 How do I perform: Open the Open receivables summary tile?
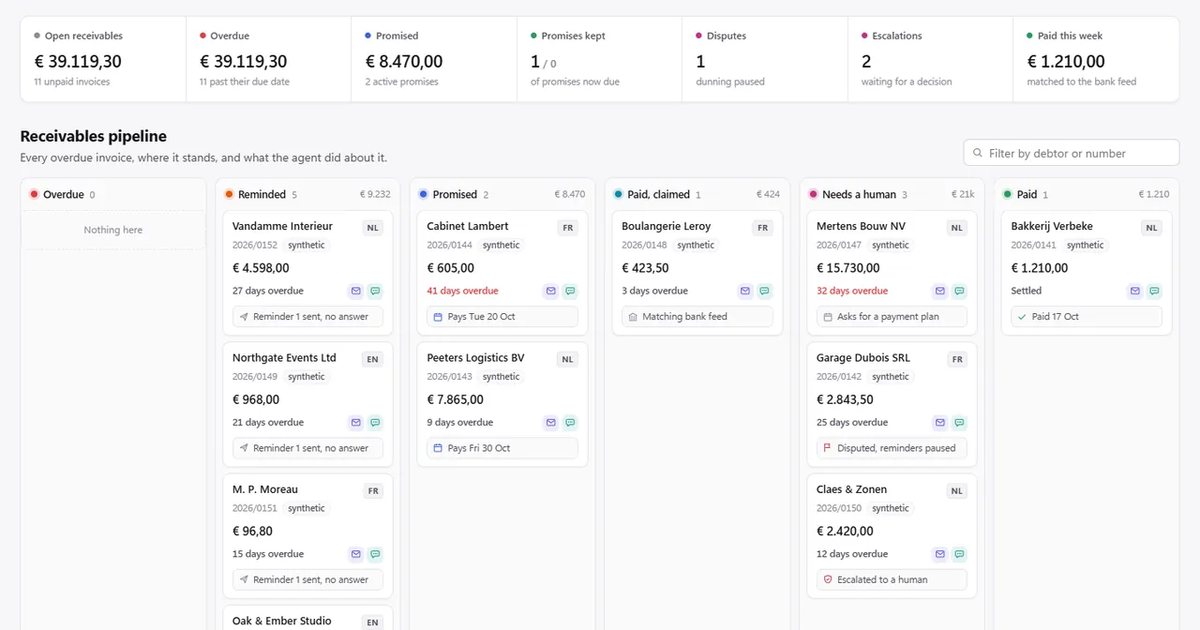tap(103, 59)
